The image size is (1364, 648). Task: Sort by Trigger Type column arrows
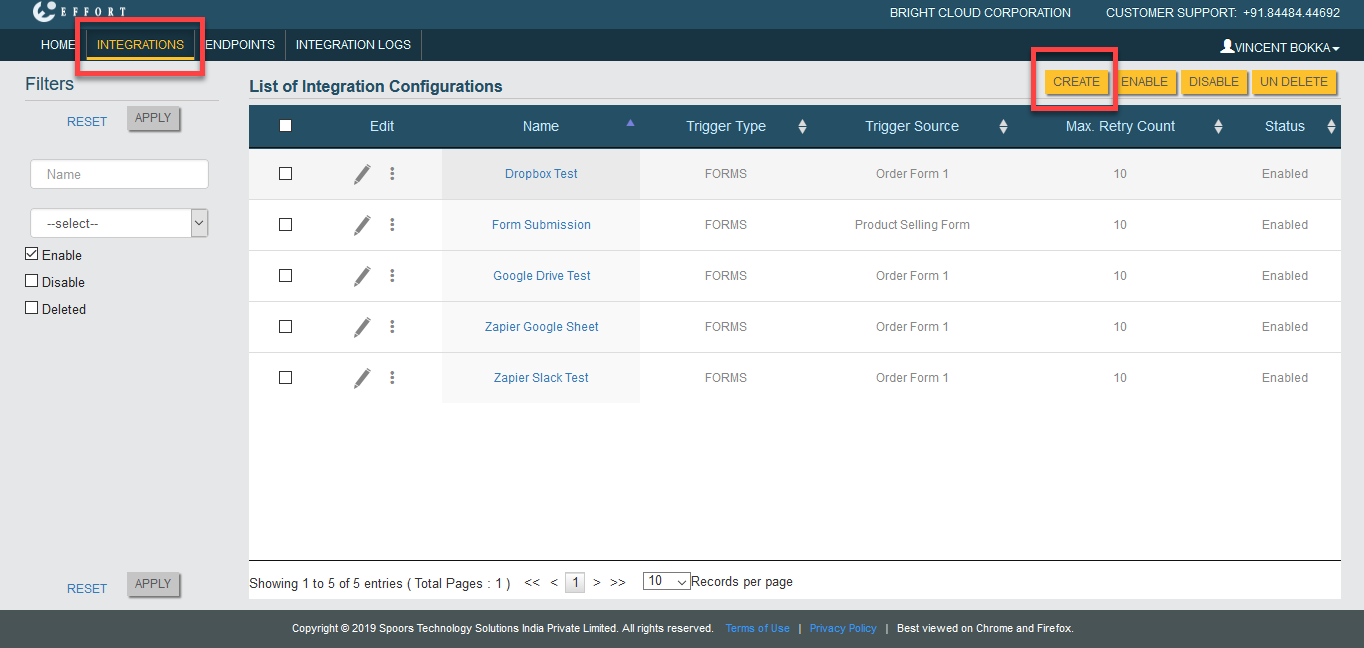tap(802, 127)
